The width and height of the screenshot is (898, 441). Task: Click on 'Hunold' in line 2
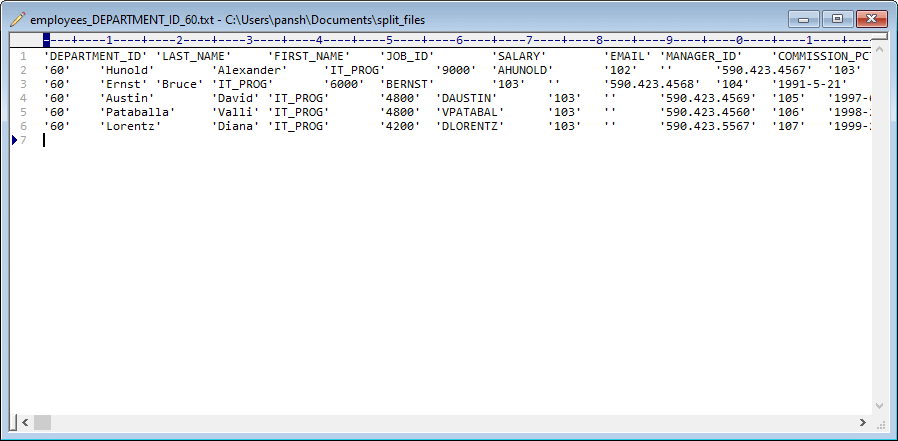coord(127,70)
